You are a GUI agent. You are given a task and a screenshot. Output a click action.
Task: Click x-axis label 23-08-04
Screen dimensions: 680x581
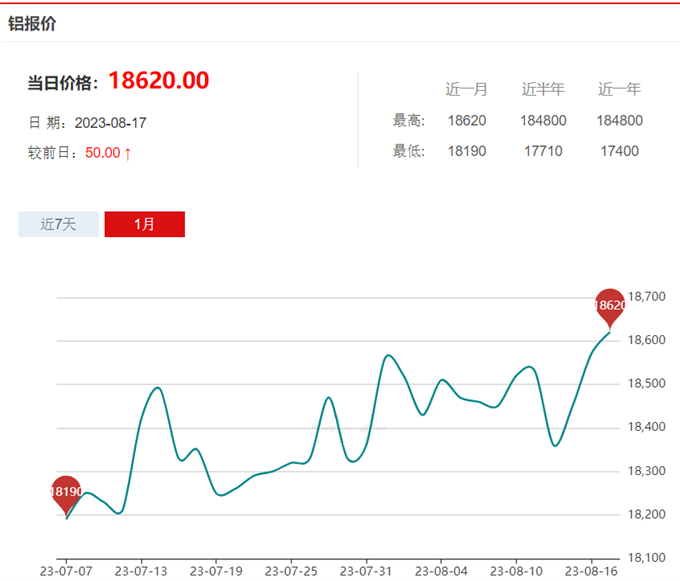[441, 571]
